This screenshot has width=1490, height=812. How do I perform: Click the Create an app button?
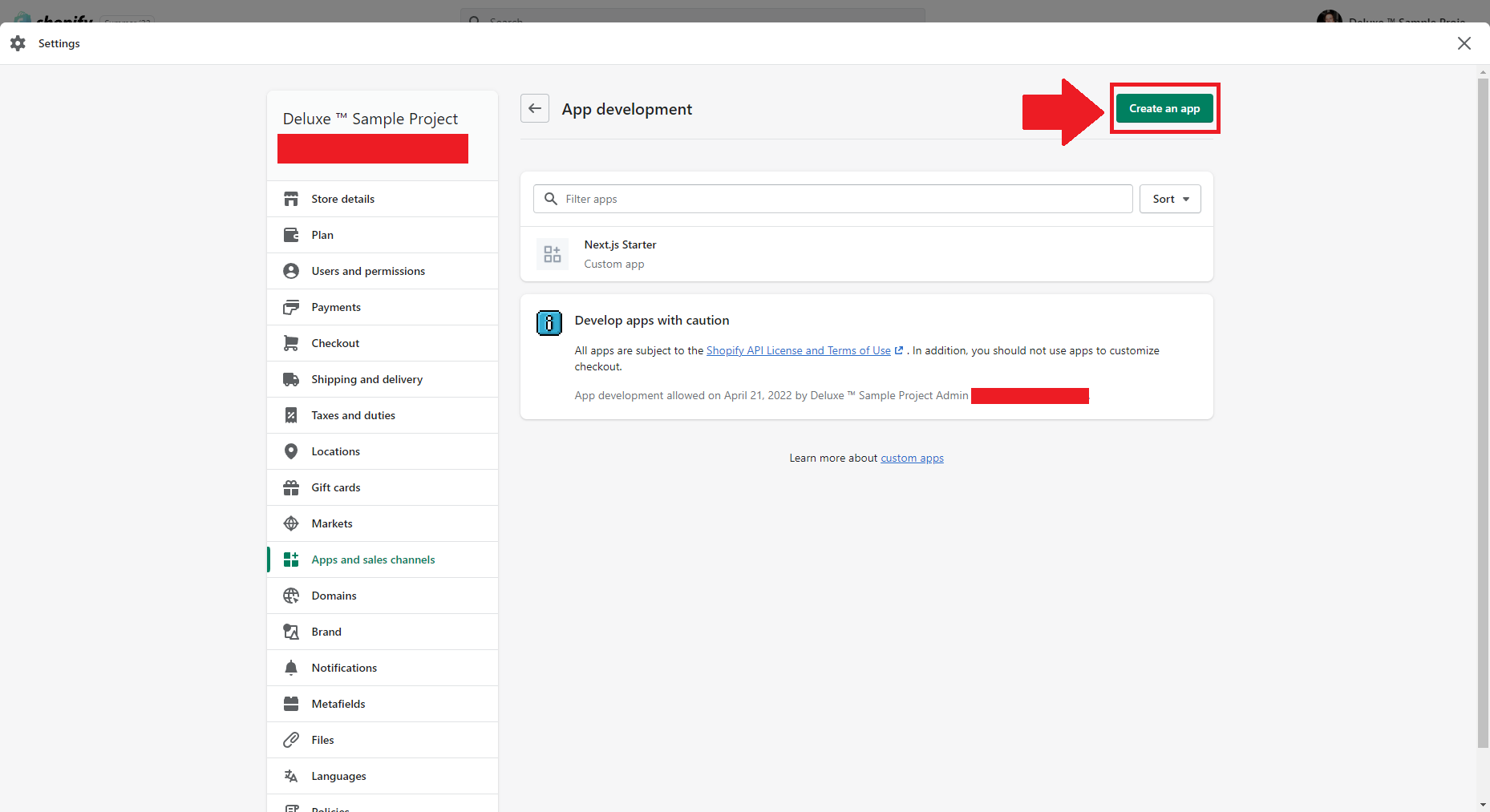pyautogui.click(x=1164, y=108)
